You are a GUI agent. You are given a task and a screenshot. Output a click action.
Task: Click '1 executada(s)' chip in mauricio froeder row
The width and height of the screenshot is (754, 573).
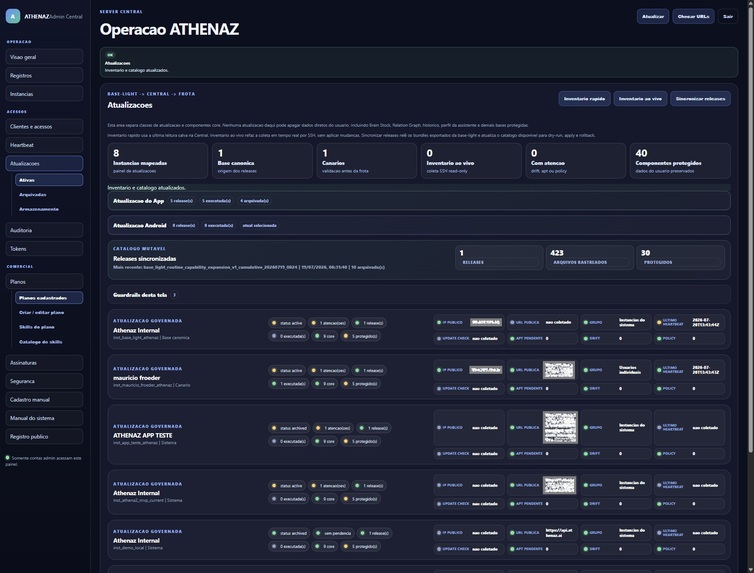point(289,384)
